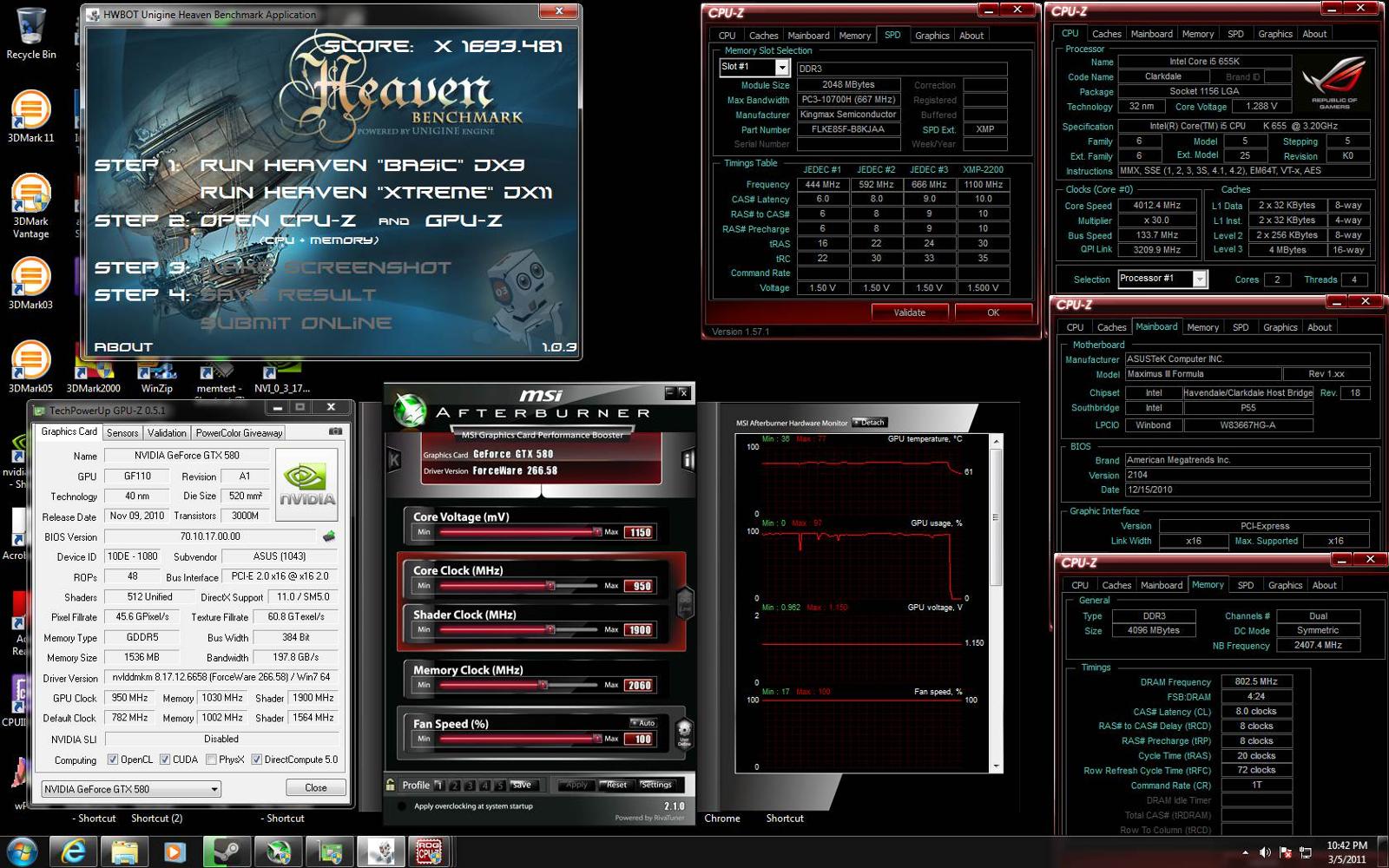Open the 3DMark2000 desktop shortcut
Viewport: 1389px width, 868px height.
point(93,378)
